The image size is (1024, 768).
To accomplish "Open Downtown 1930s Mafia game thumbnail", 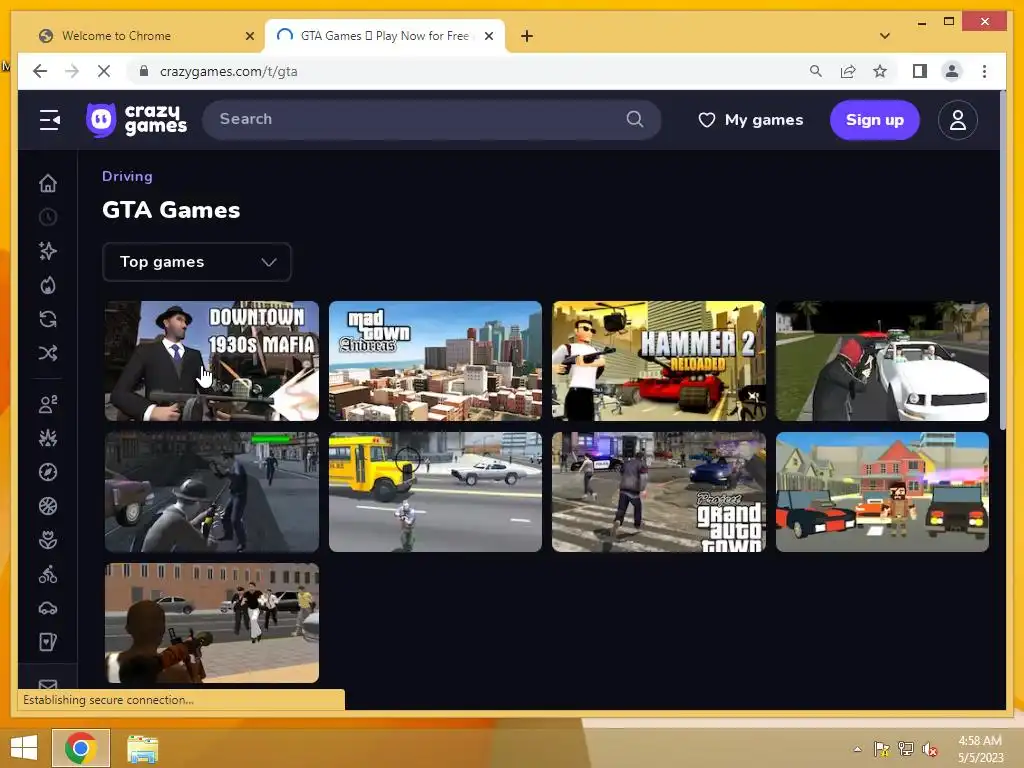I will [x=212, y=361].
